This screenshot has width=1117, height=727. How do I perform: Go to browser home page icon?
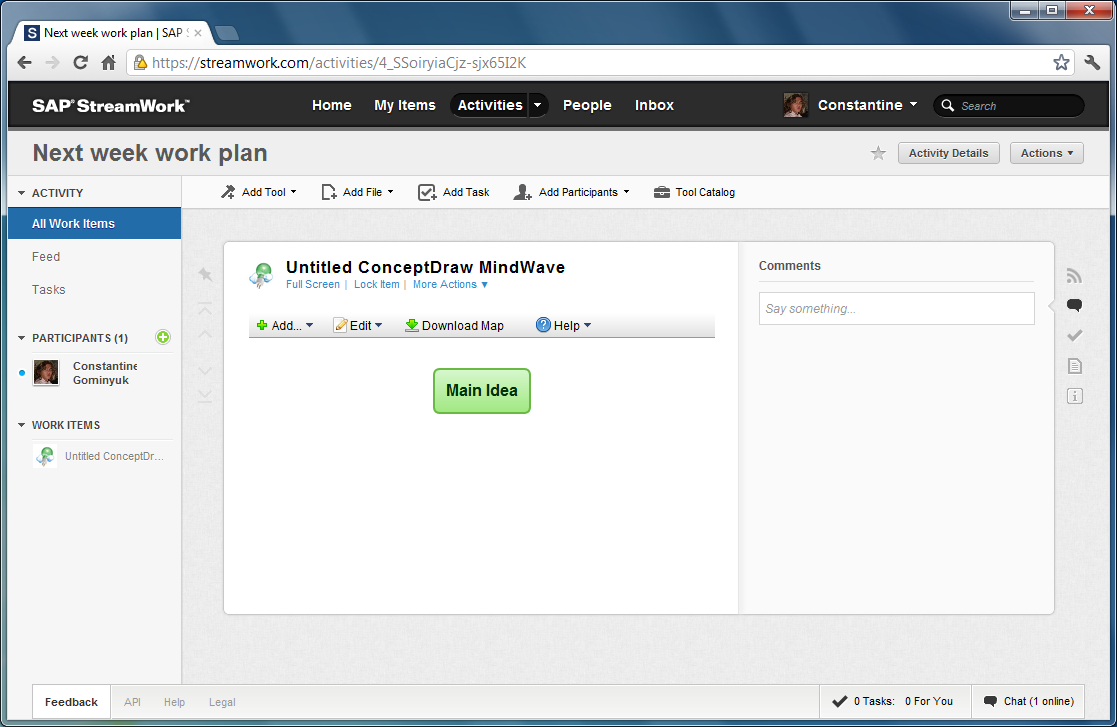click(x=108, y=63)
